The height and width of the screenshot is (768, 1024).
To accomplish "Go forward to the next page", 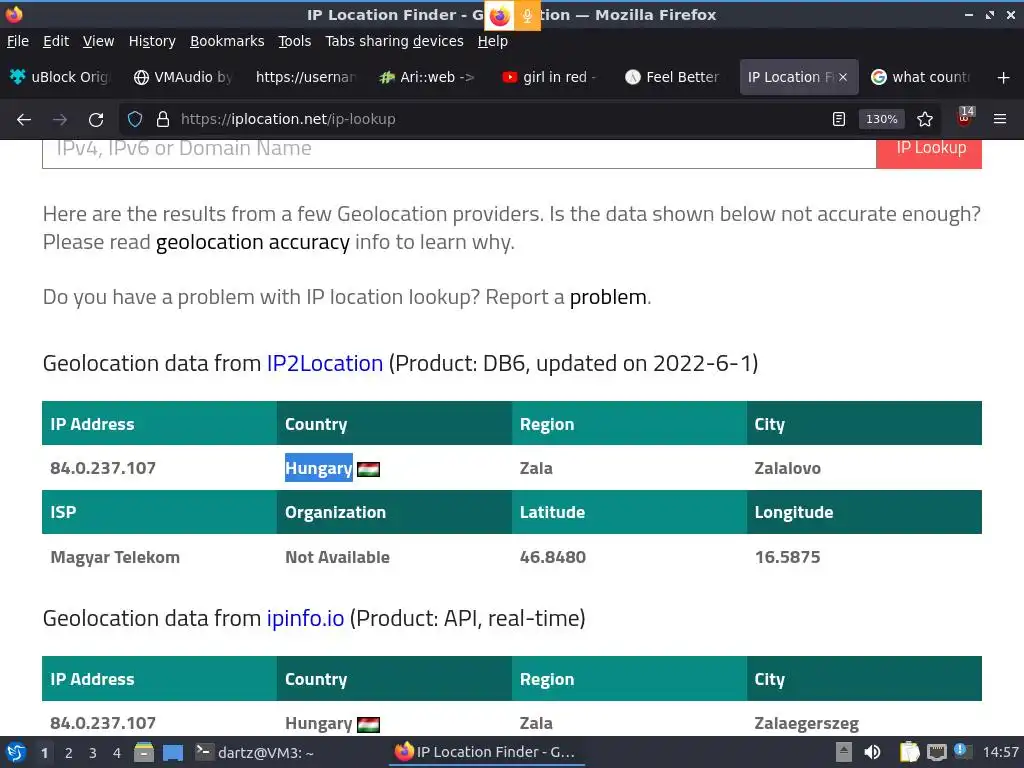I will [60, 120].
